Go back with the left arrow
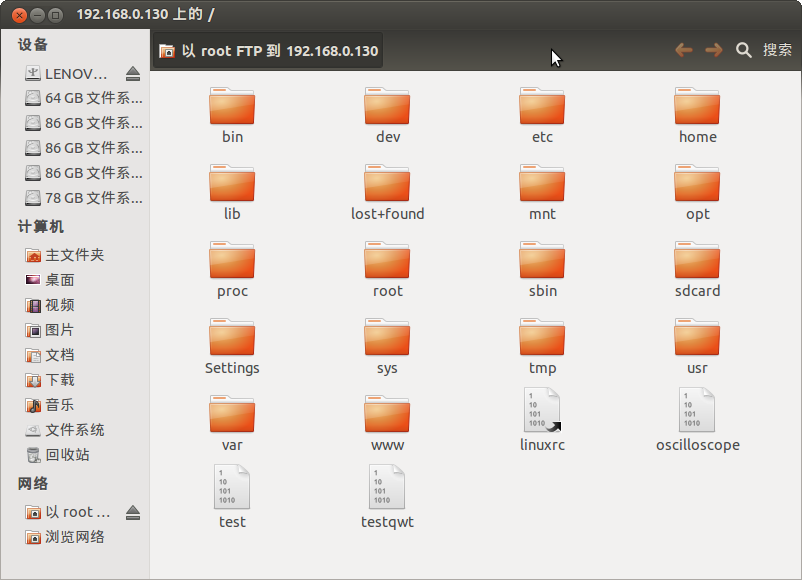This screenshot has width=802, height=580. pyautogui.click(x=684, y=50)
